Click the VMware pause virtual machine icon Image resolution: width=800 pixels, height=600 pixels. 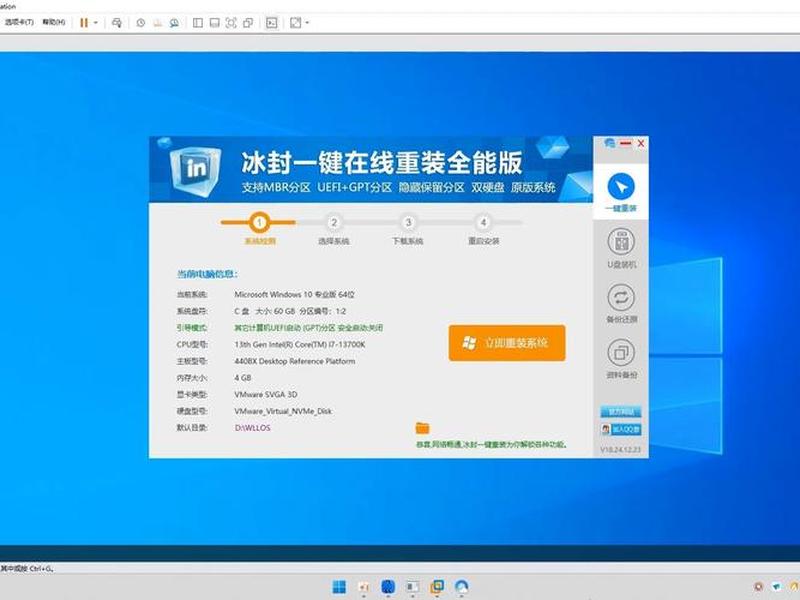click(84, 22)
